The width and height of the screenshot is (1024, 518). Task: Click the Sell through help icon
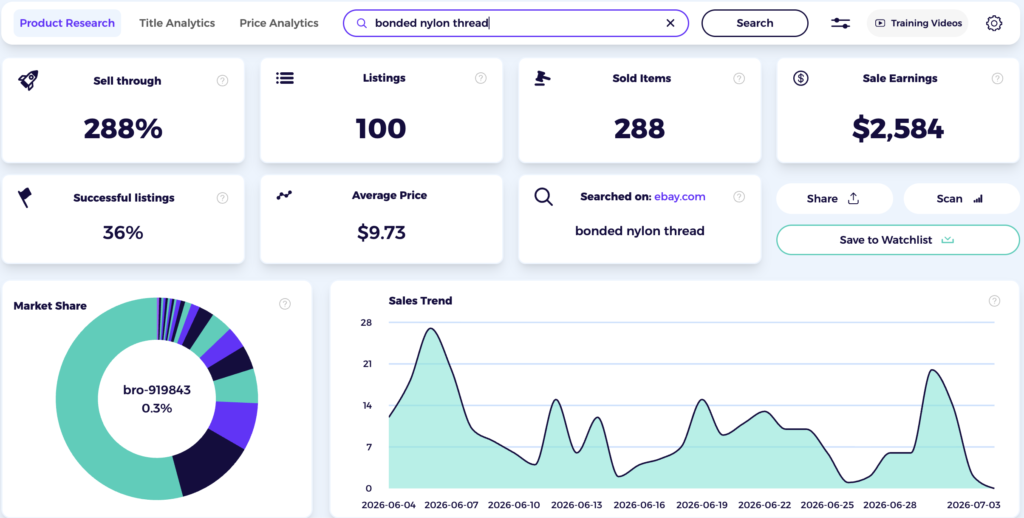223,81
